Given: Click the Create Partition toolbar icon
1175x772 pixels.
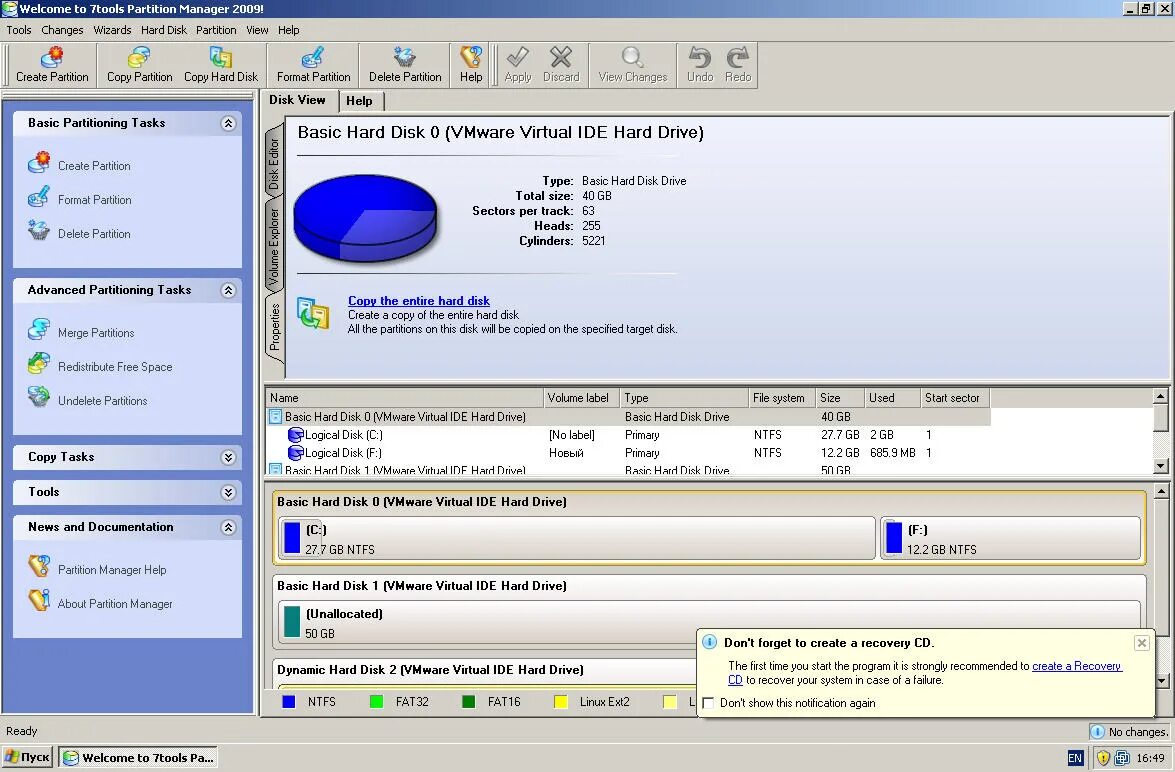Looking at the screenshot, I should [x=52, y=57].
